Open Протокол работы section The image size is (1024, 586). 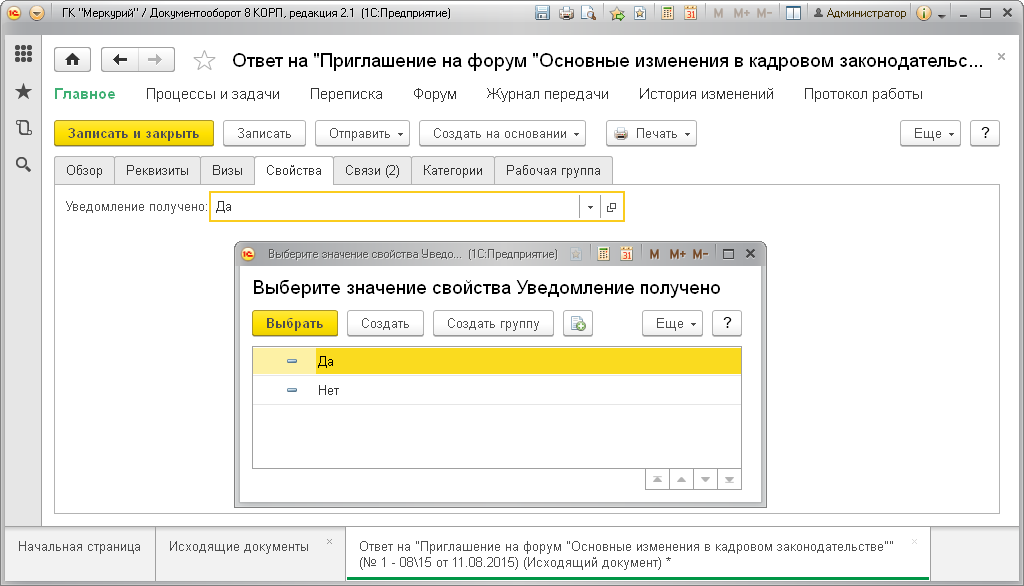863,94
